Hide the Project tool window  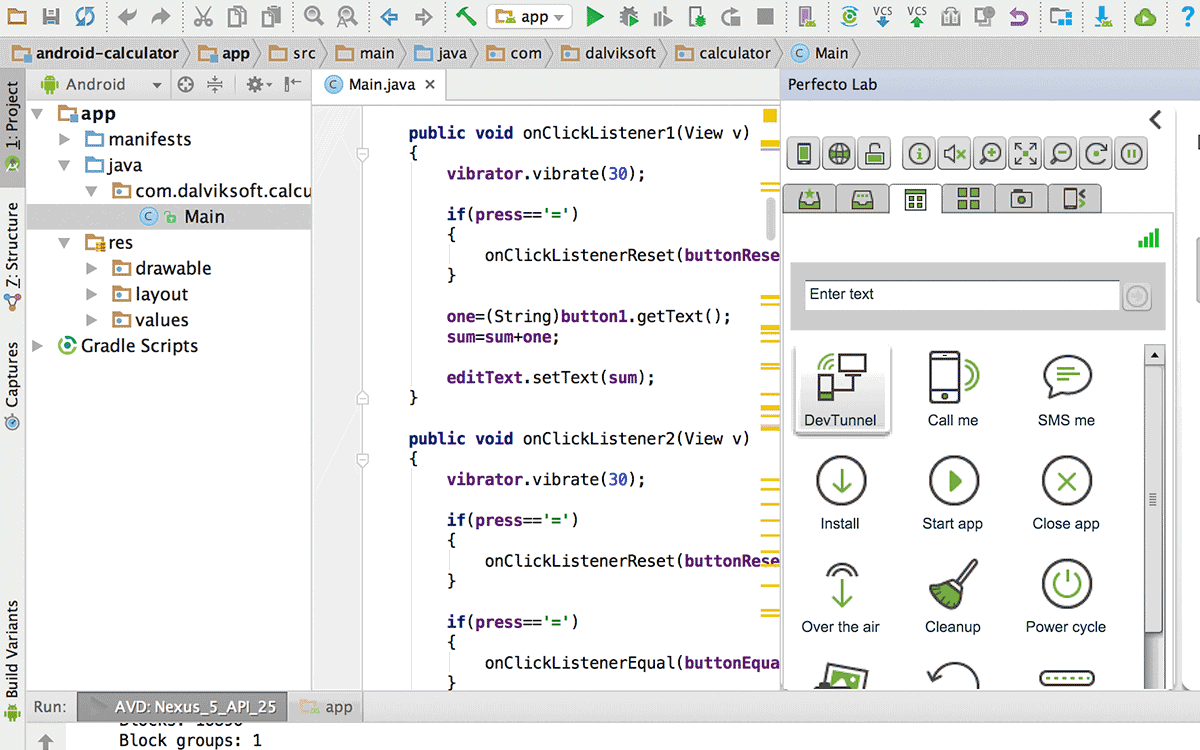293,84
